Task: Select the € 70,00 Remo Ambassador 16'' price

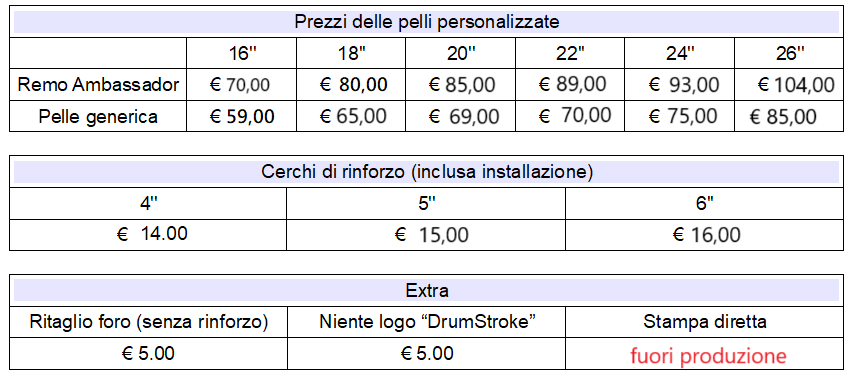Action: click(240, 85)
